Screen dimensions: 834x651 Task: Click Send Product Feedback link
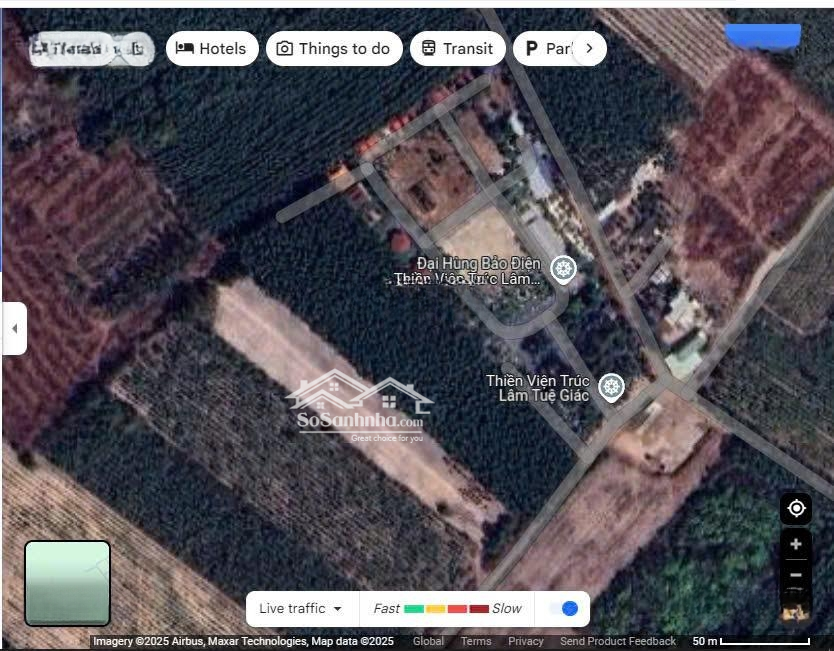(x=618, y=641)
